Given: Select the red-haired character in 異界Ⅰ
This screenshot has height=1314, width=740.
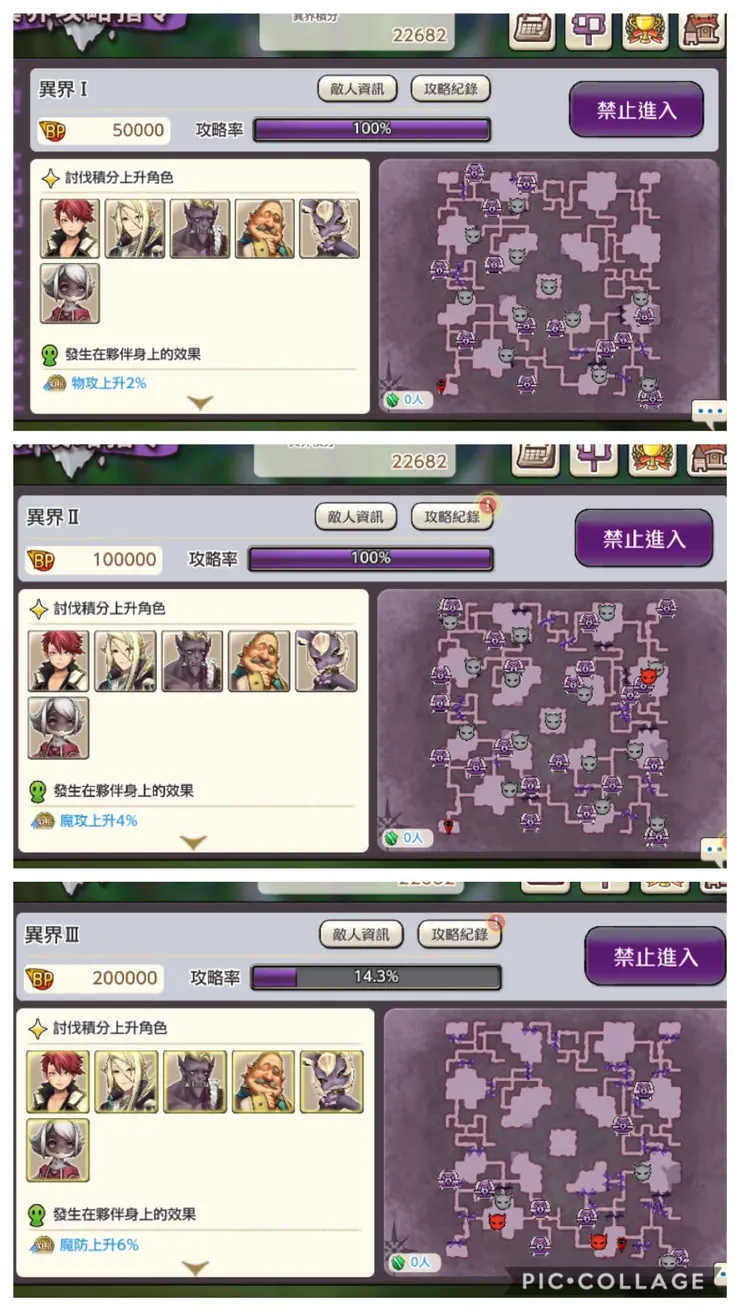Looking at the screenshot, I should click(70, 228).
